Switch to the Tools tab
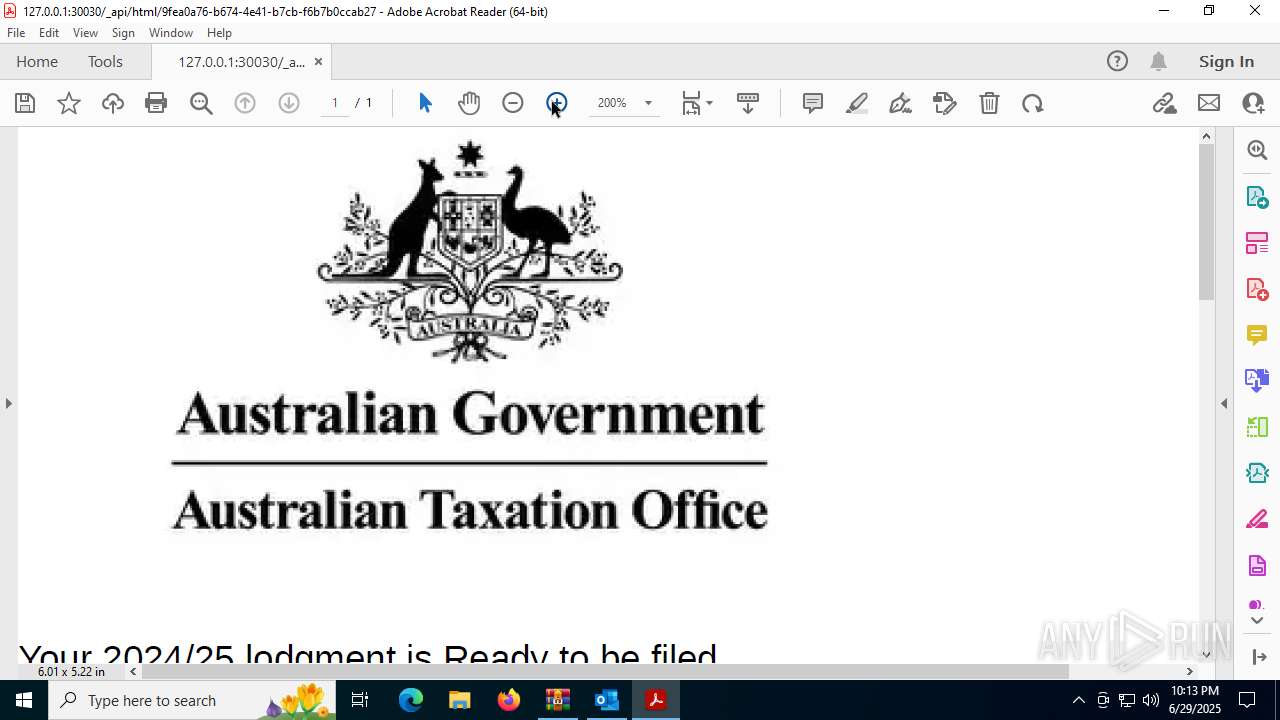Image resolution: width=1280 pixels, height=720 pixels. 105,61
